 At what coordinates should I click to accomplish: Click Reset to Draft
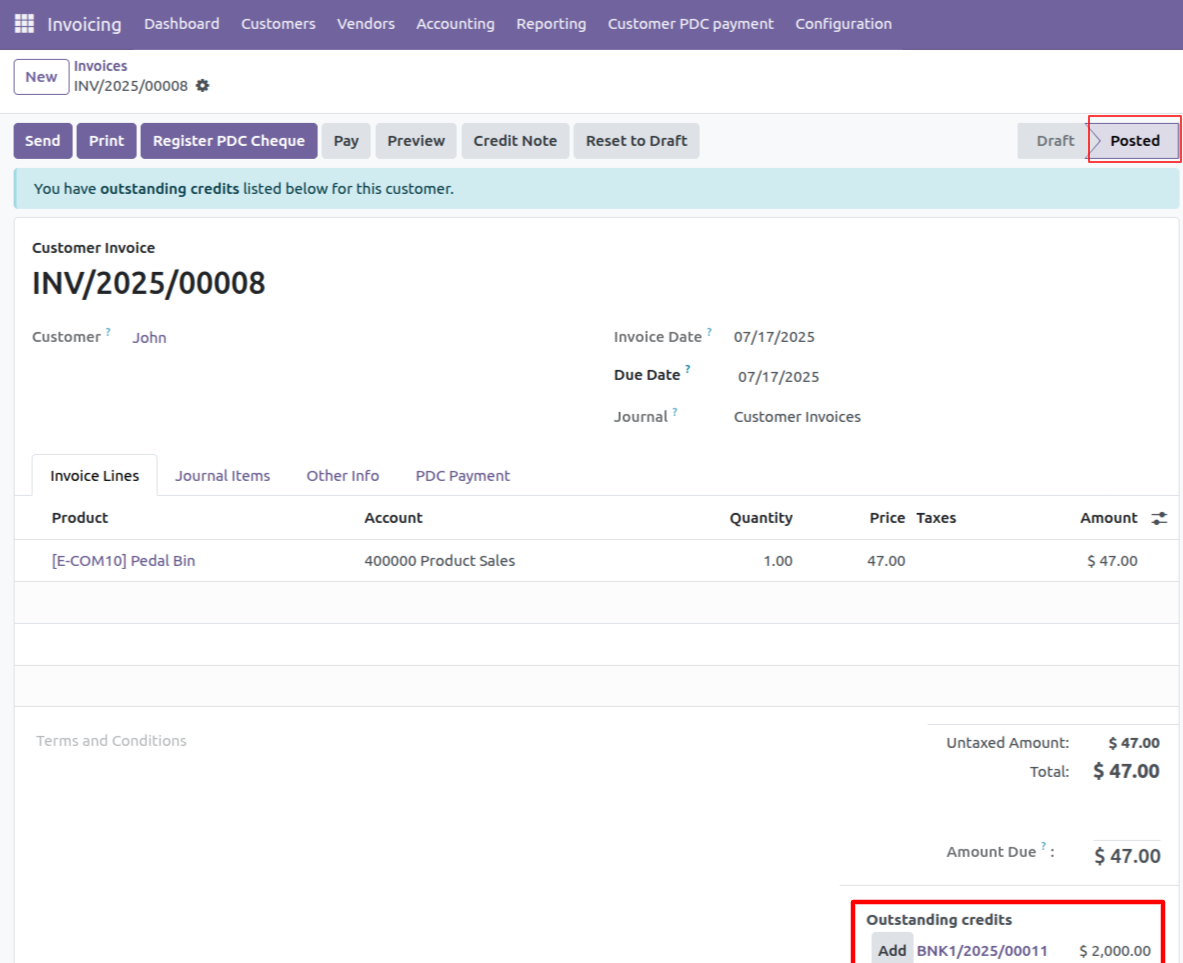(637, 141)
